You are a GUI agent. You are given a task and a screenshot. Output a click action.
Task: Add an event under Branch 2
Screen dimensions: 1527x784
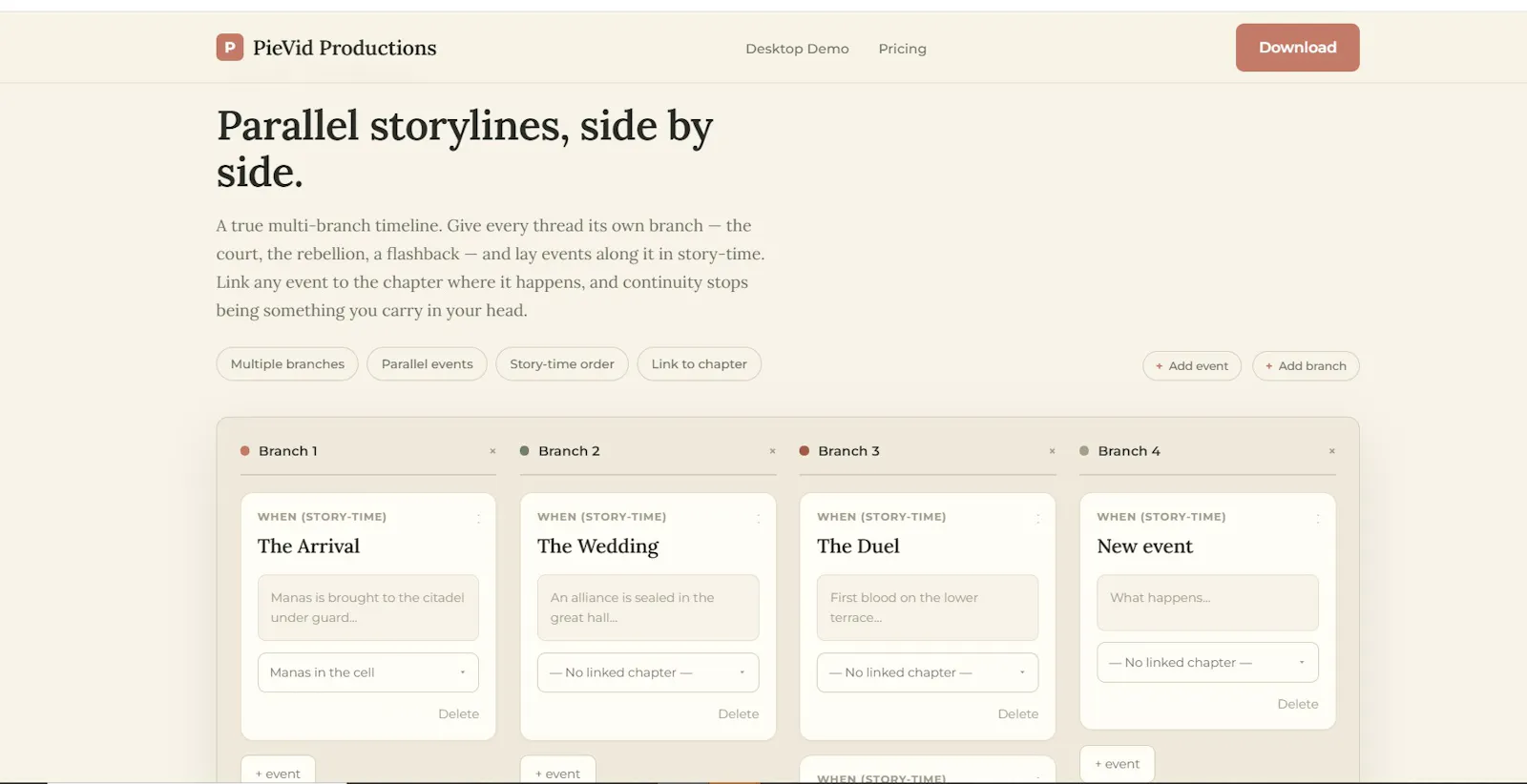[x=557, y=771]
